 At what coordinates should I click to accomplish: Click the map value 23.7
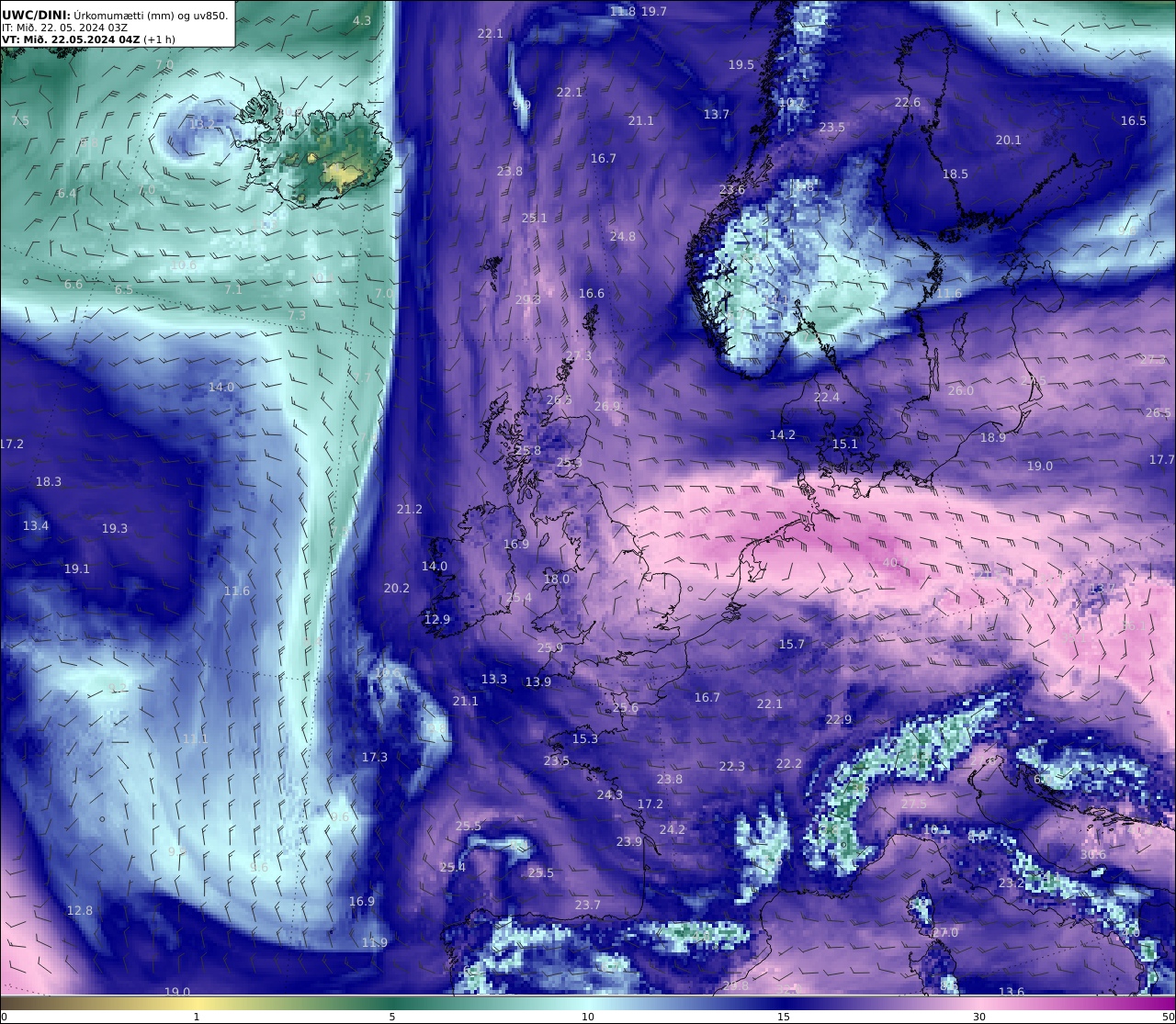coord(588,905)
